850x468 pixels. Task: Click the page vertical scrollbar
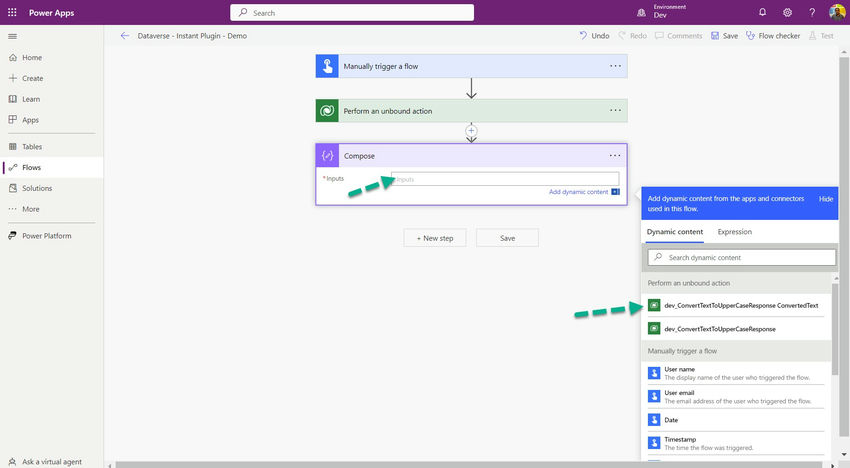coord(843,249)
